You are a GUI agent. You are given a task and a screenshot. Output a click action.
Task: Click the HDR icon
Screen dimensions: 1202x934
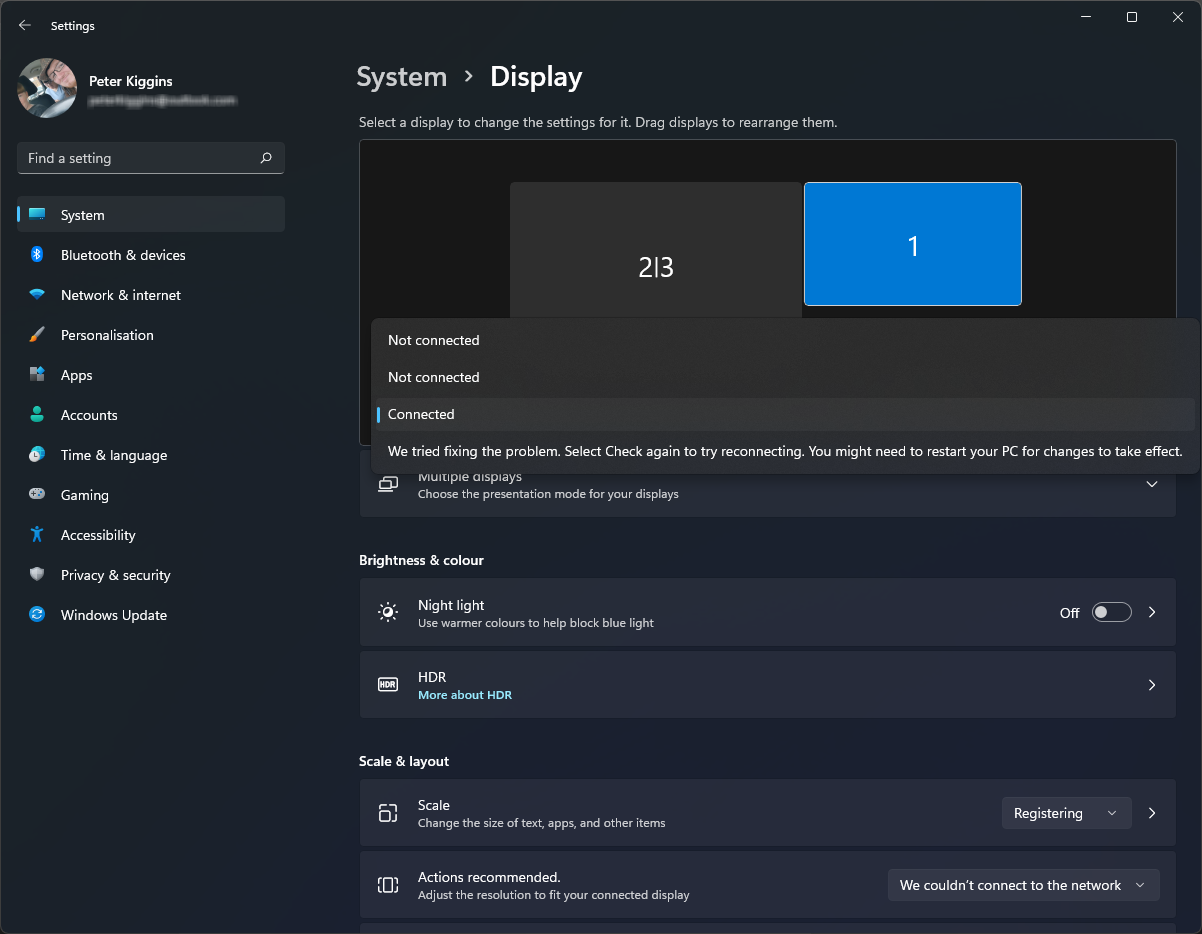388,685
